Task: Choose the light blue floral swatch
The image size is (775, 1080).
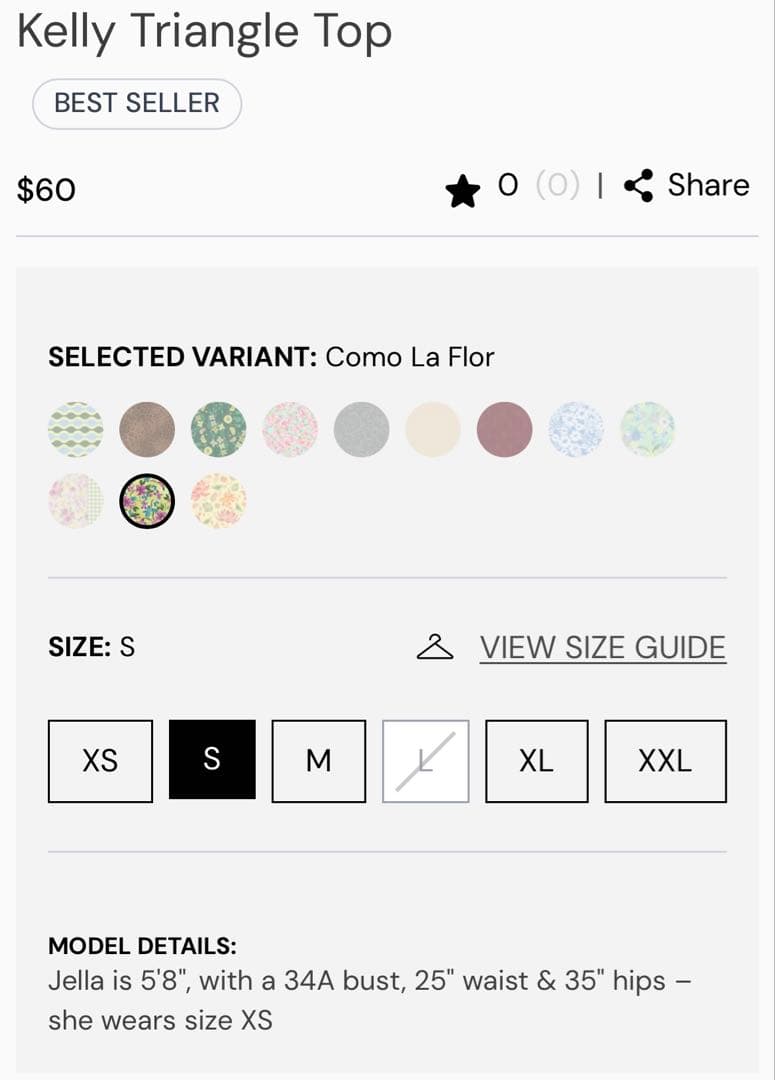Action: tap(576, 430)
